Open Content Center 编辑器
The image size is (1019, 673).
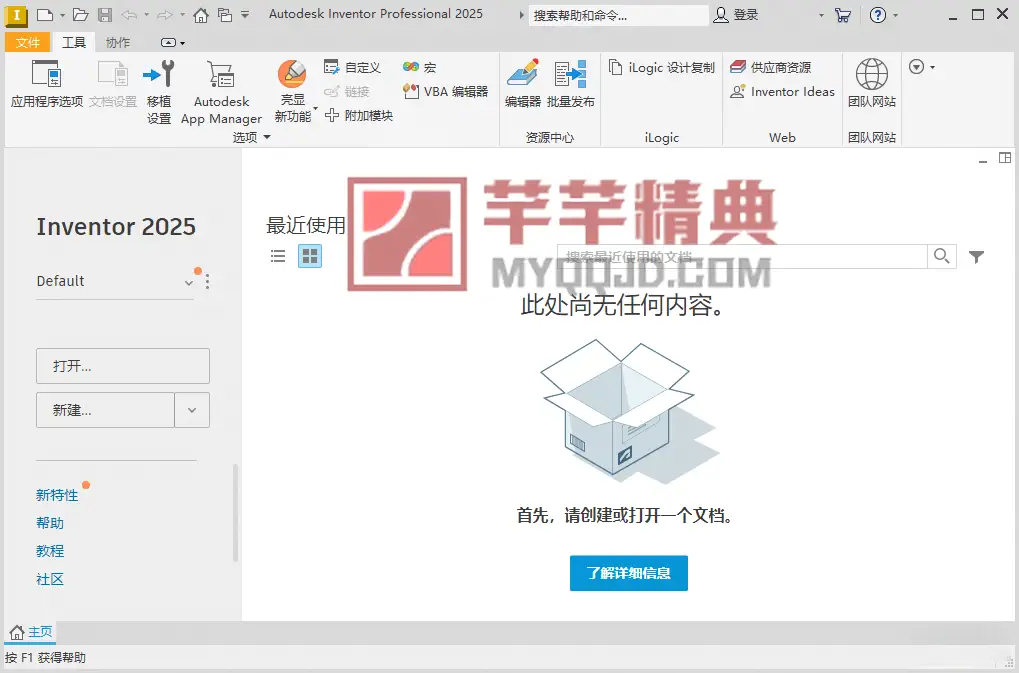[522, 83]
